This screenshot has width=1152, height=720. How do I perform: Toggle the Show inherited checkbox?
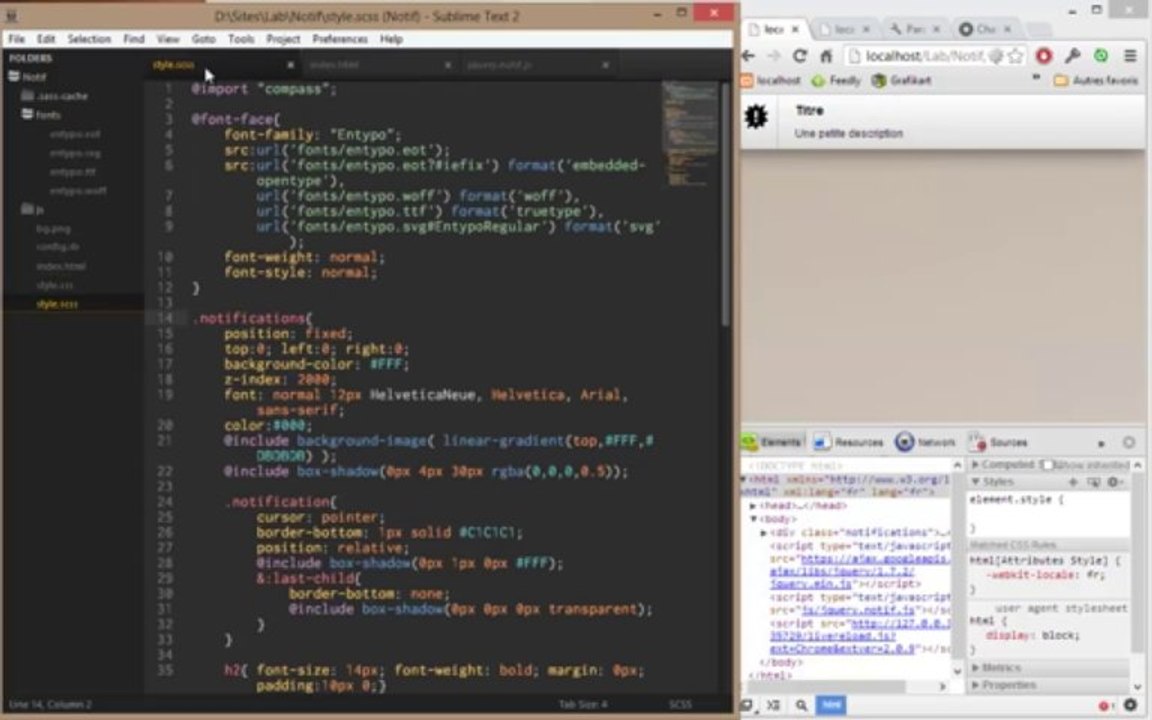tap(1048, 464)
